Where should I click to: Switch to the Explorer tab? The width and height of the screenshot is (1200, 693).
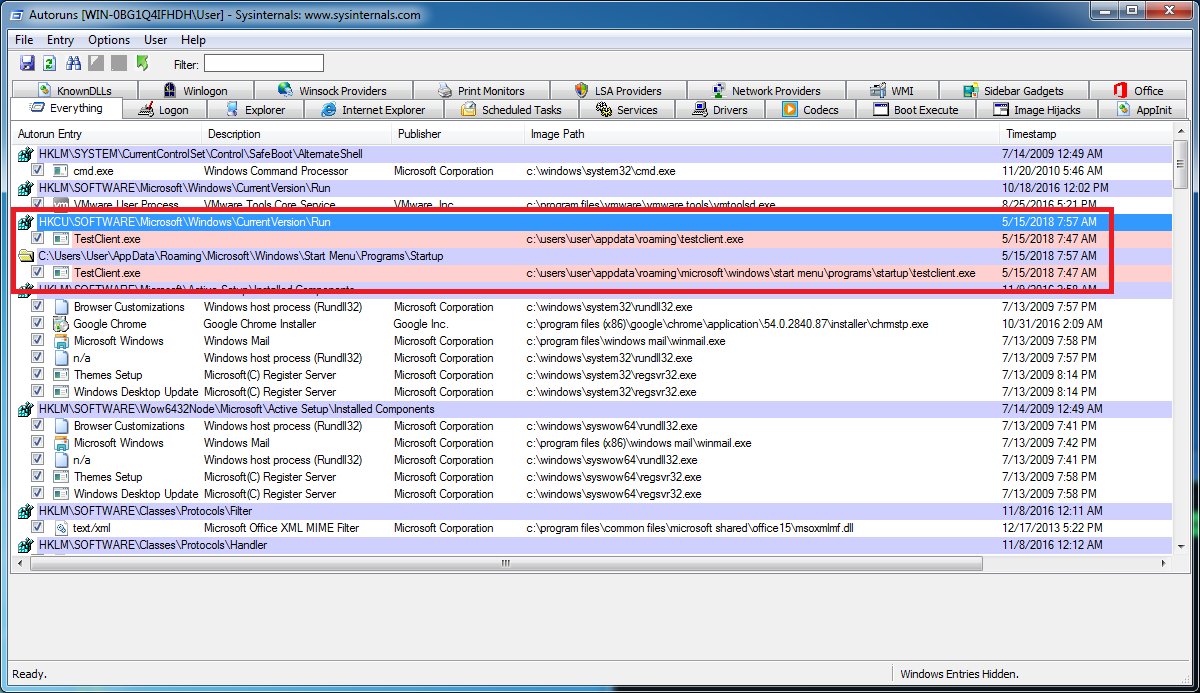click(x=255, y=110)
